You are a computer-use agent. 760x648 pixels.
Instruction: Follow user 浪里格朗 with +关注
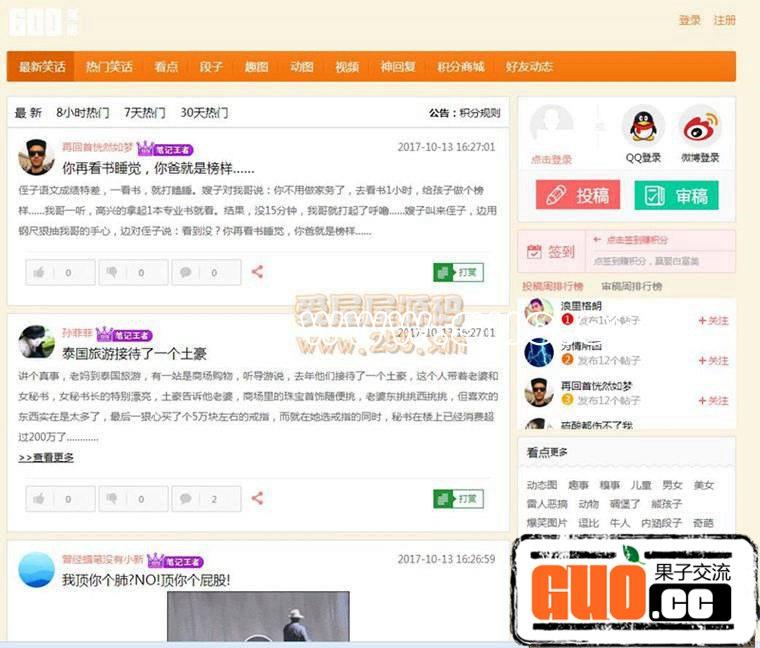(713, 321)
